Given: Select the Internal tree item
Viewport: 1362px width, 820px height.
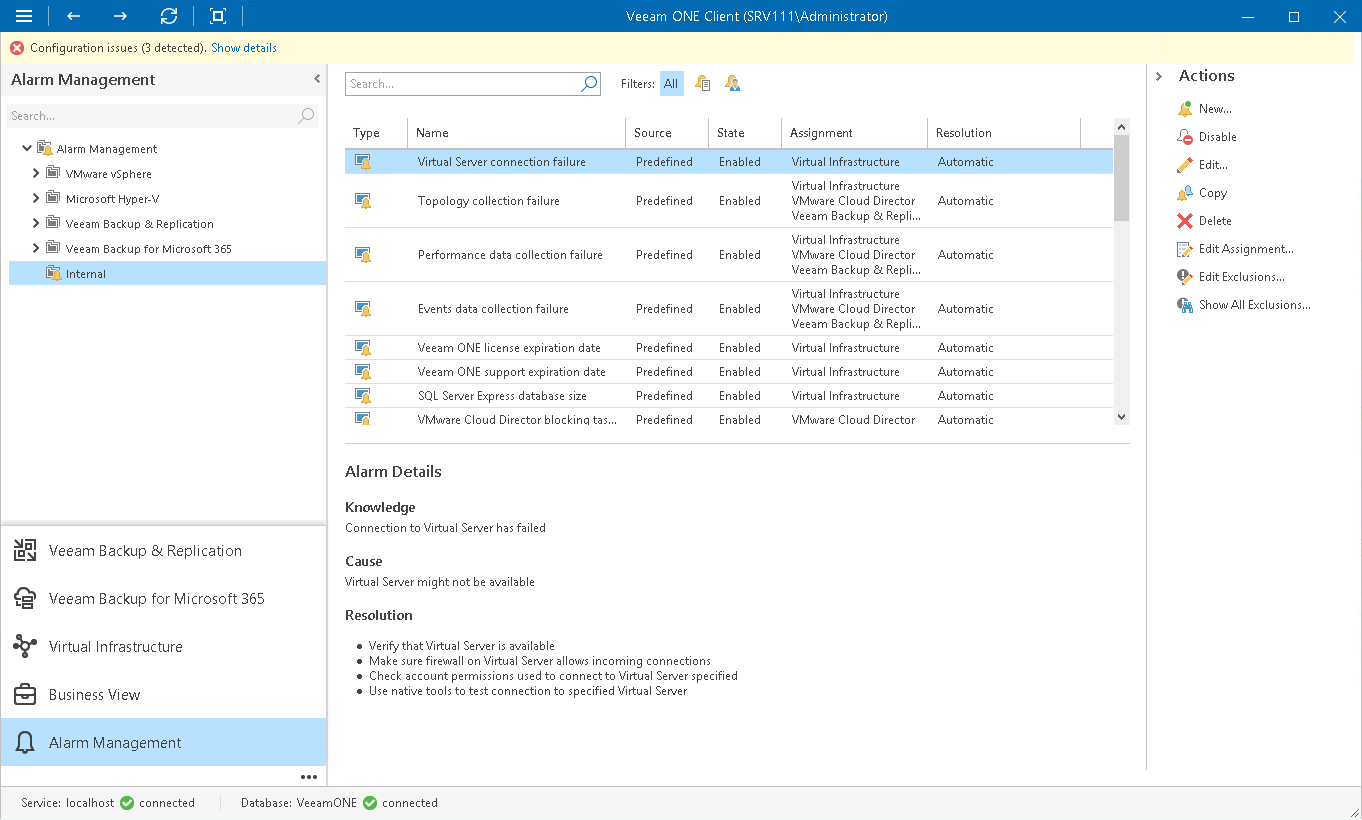Looking at the screenshot, I should click(x=167, y=274).
